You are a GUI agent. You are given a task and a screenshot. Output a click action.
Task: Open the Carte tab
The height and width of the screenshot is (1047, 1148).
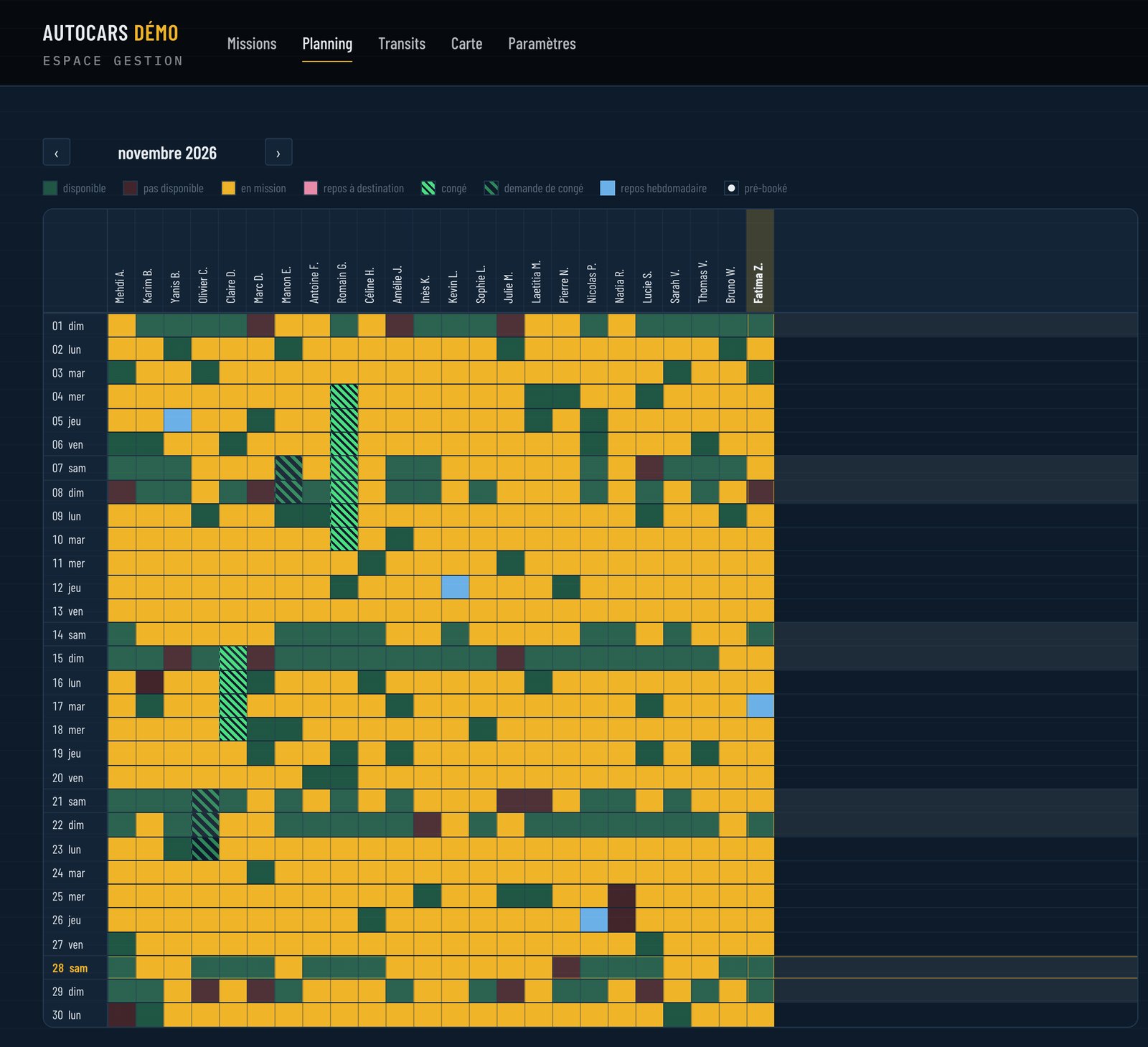click(x=466, y=44)
